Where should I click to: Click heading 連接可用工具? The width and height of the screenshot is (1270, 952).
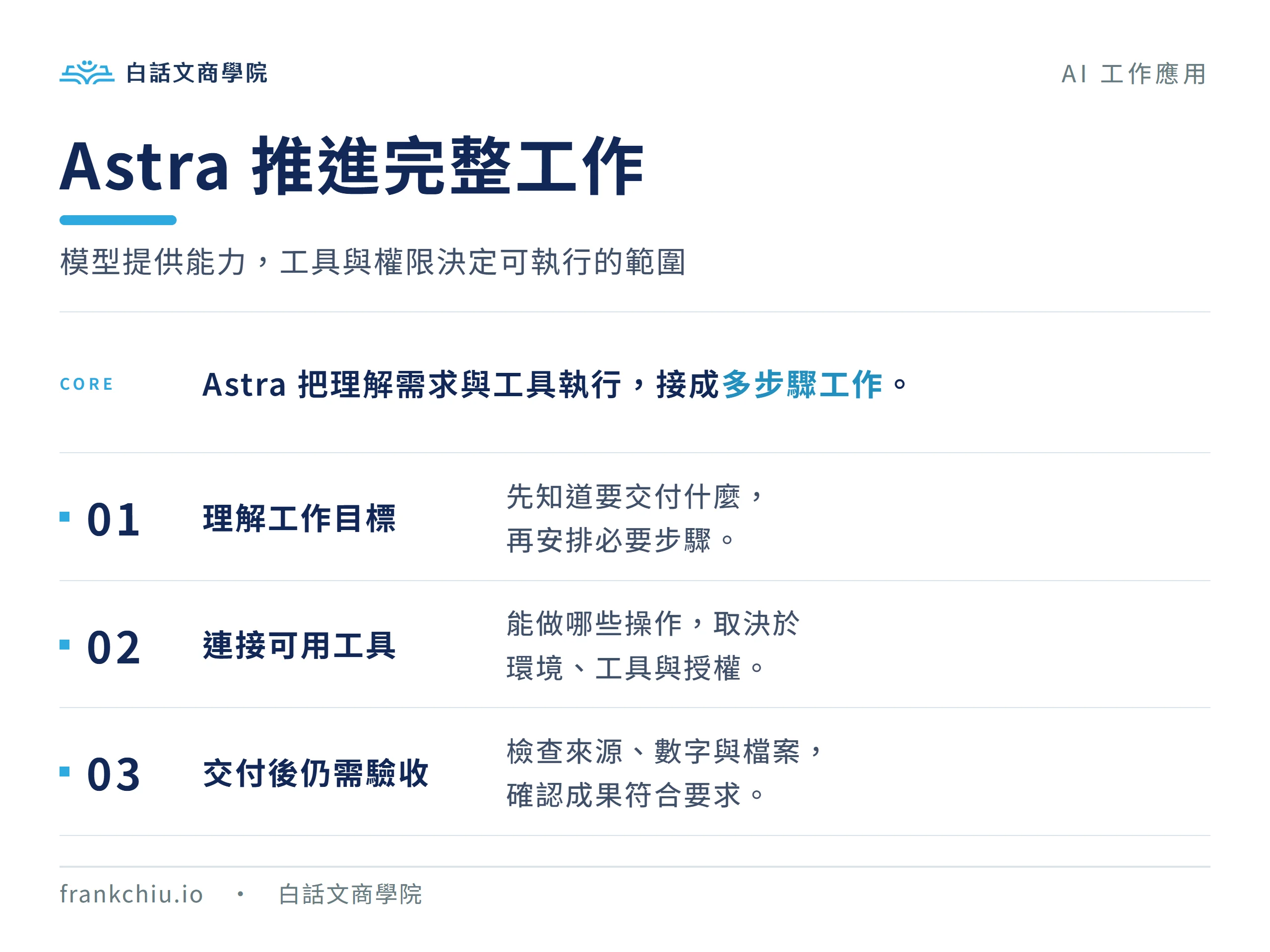pyautogui.click(x=299, y=646)
